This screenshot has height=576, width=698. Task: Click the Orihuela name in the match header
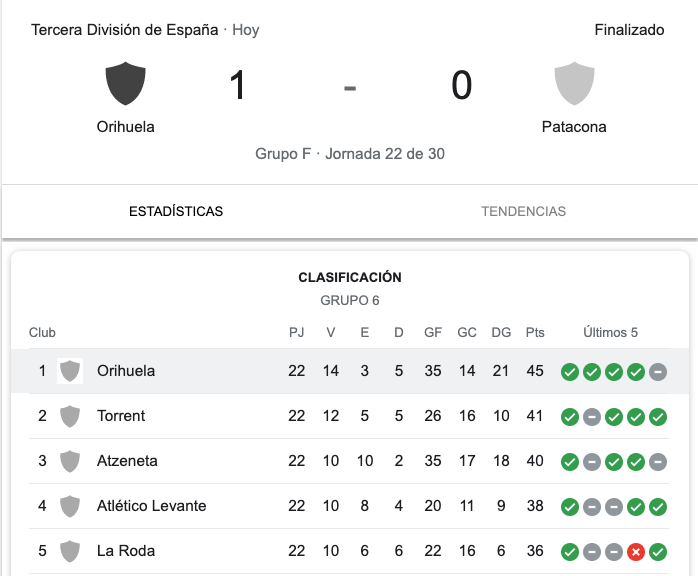[x=126, y=127]
